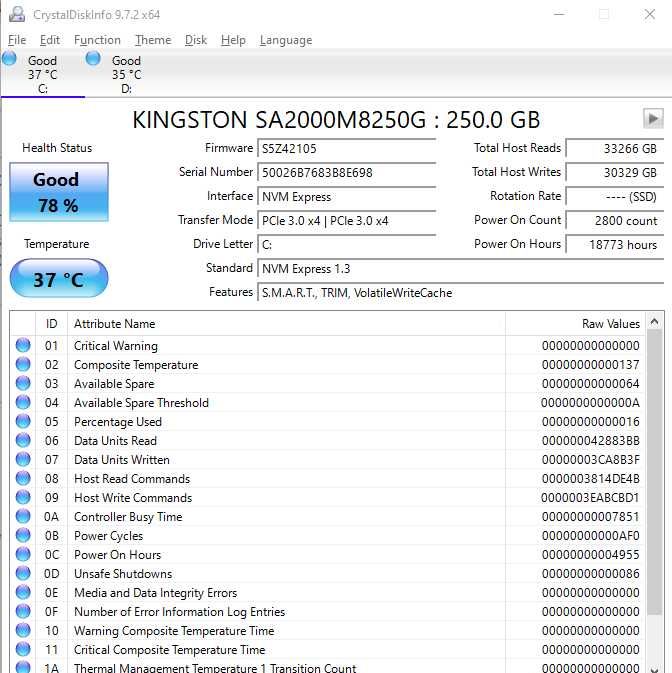Click the Attribute Name column header
Screen dimensions: 672x673
pos(286,324)
